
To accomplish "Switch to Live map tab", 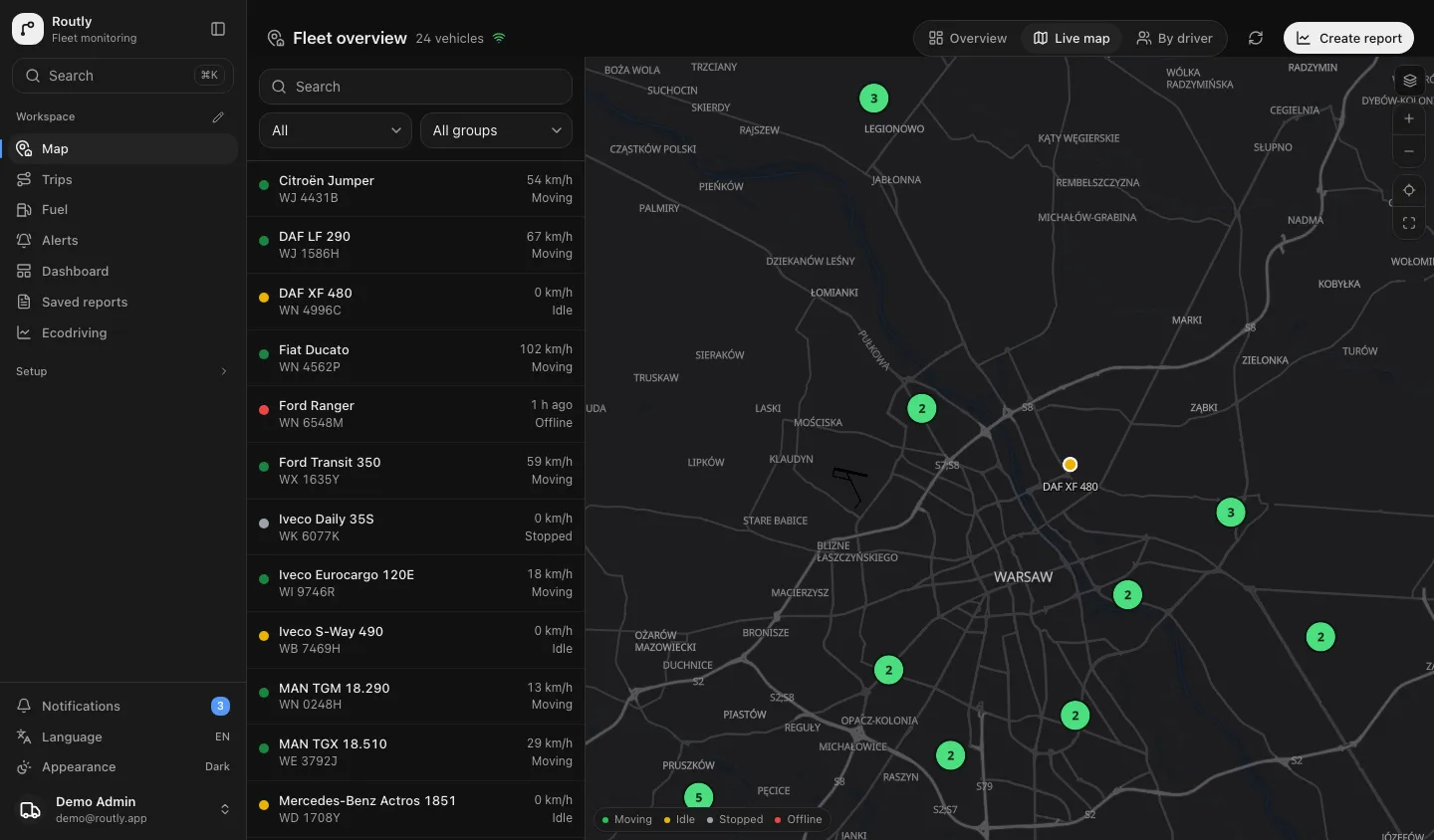I will (1072, 38).
